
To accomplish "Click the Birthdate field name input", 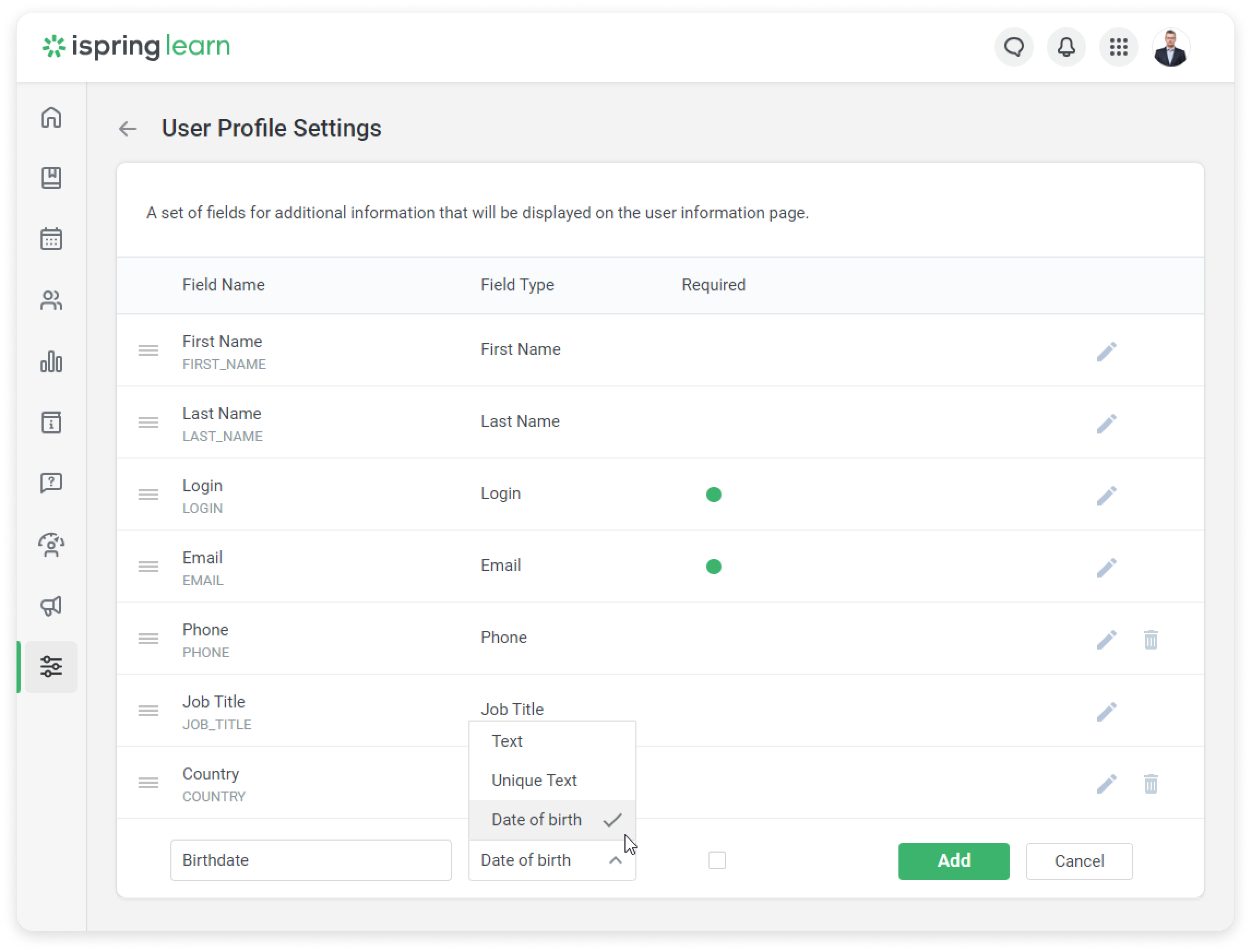I will pyautogui.click(x=311, y=860).
